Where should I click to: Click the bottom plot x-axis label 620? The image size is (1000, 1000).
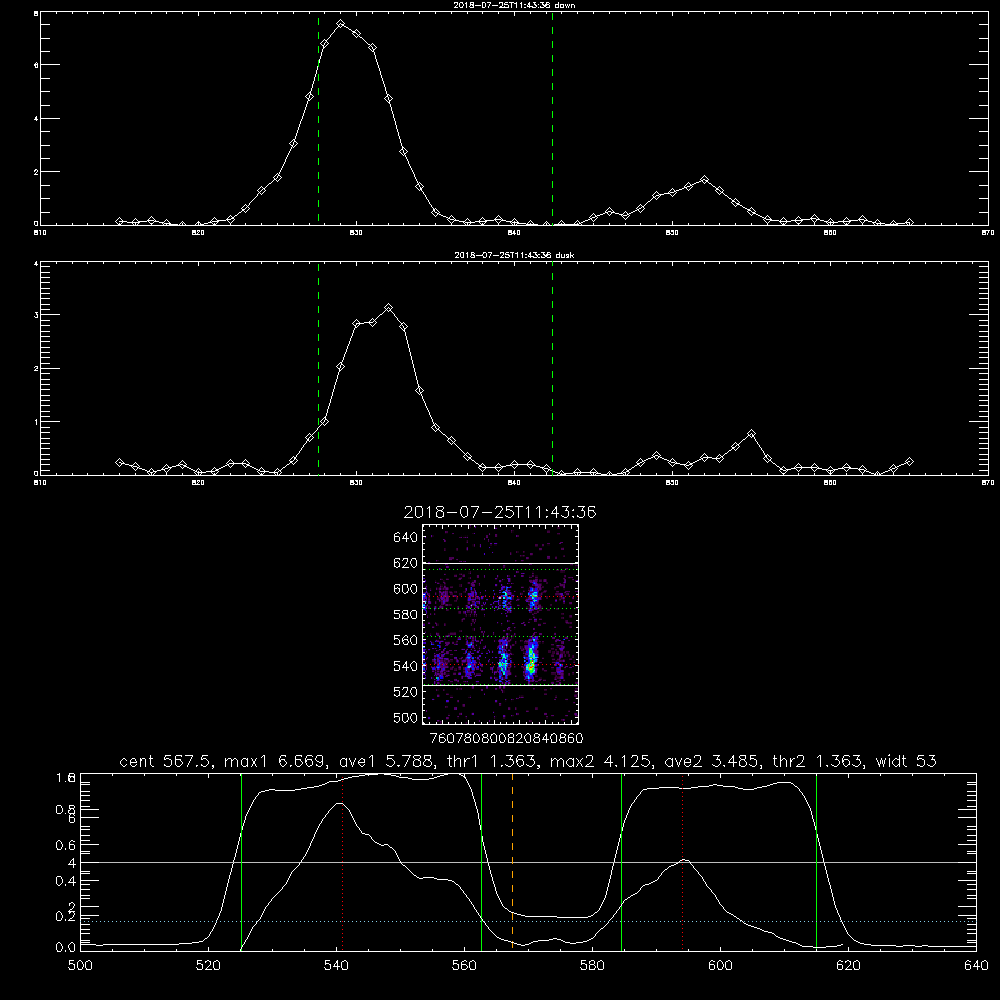pyautogui.click(x=848, y=966)
